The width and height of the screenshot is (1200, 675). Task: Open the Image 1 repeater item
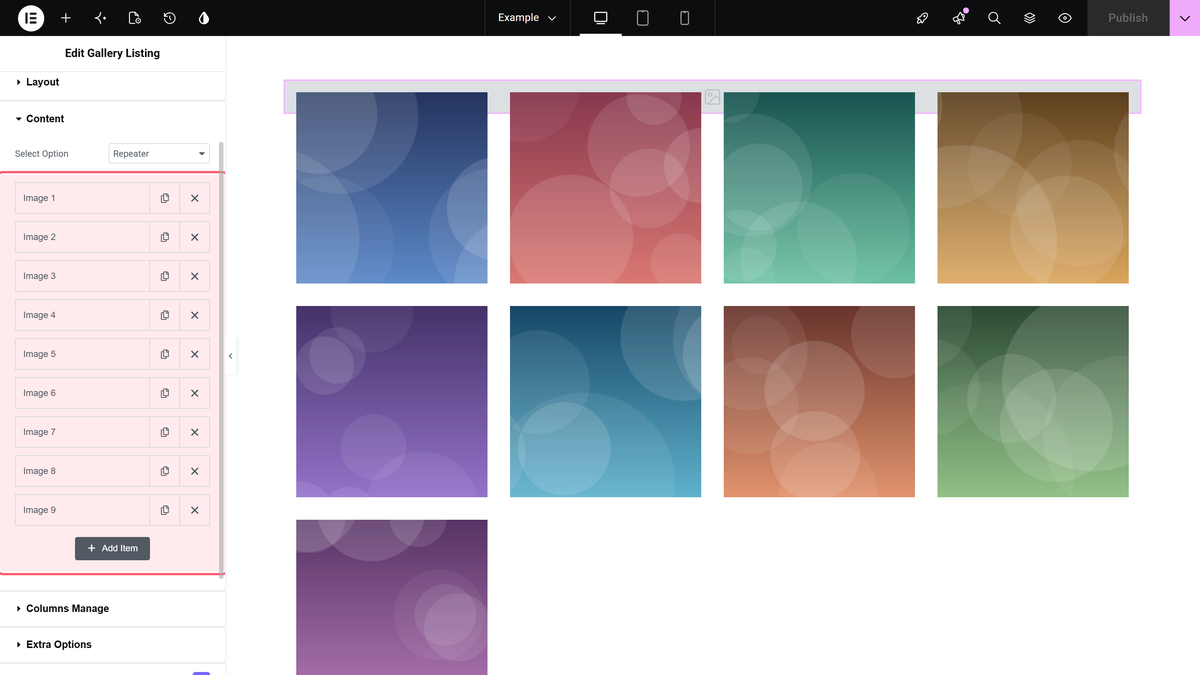tap(82, 198)
